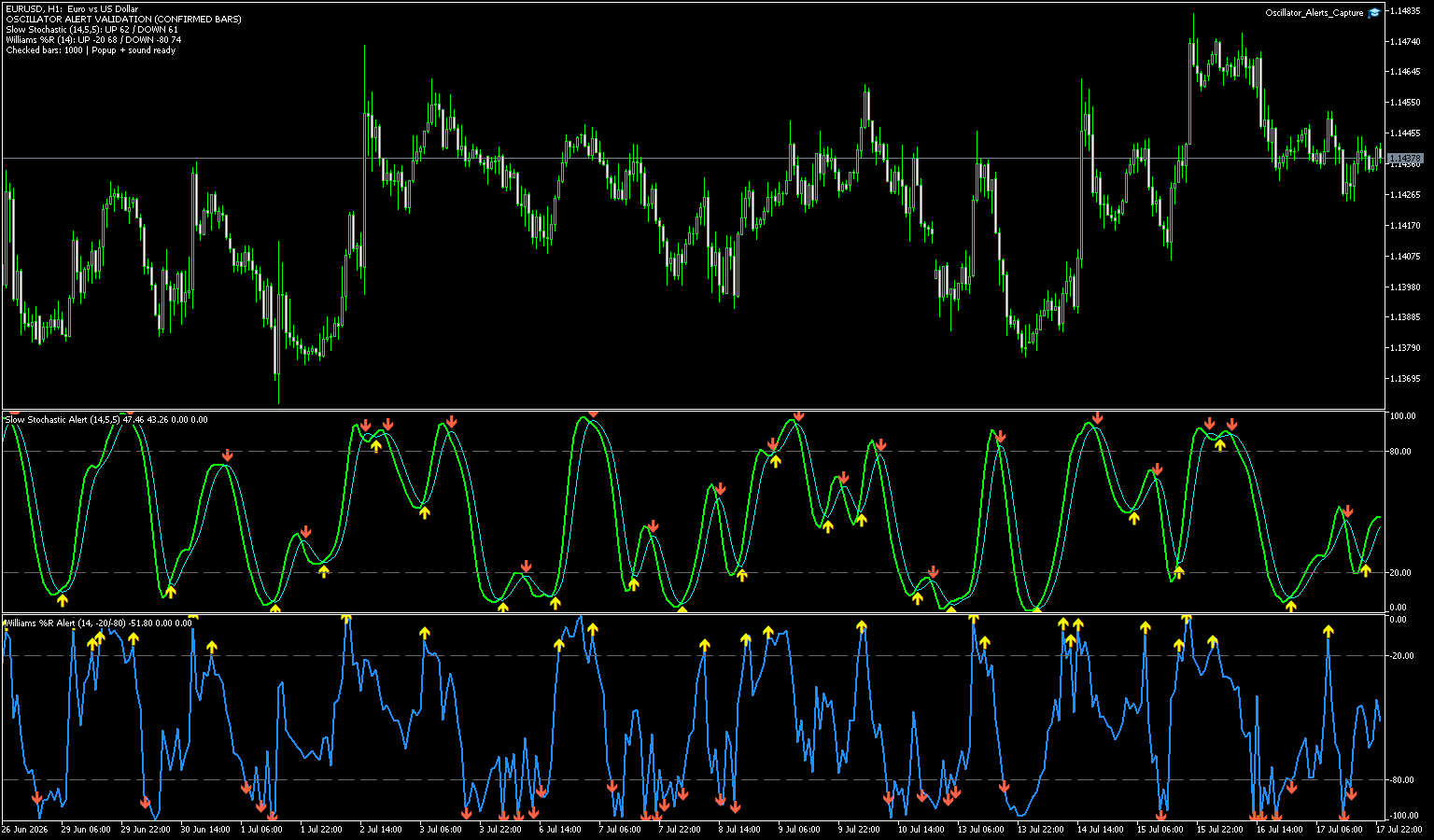Viewport: 1434px width, 840px height.
Task: Click price scale value 1.14550
Action: pos(1405,103)
